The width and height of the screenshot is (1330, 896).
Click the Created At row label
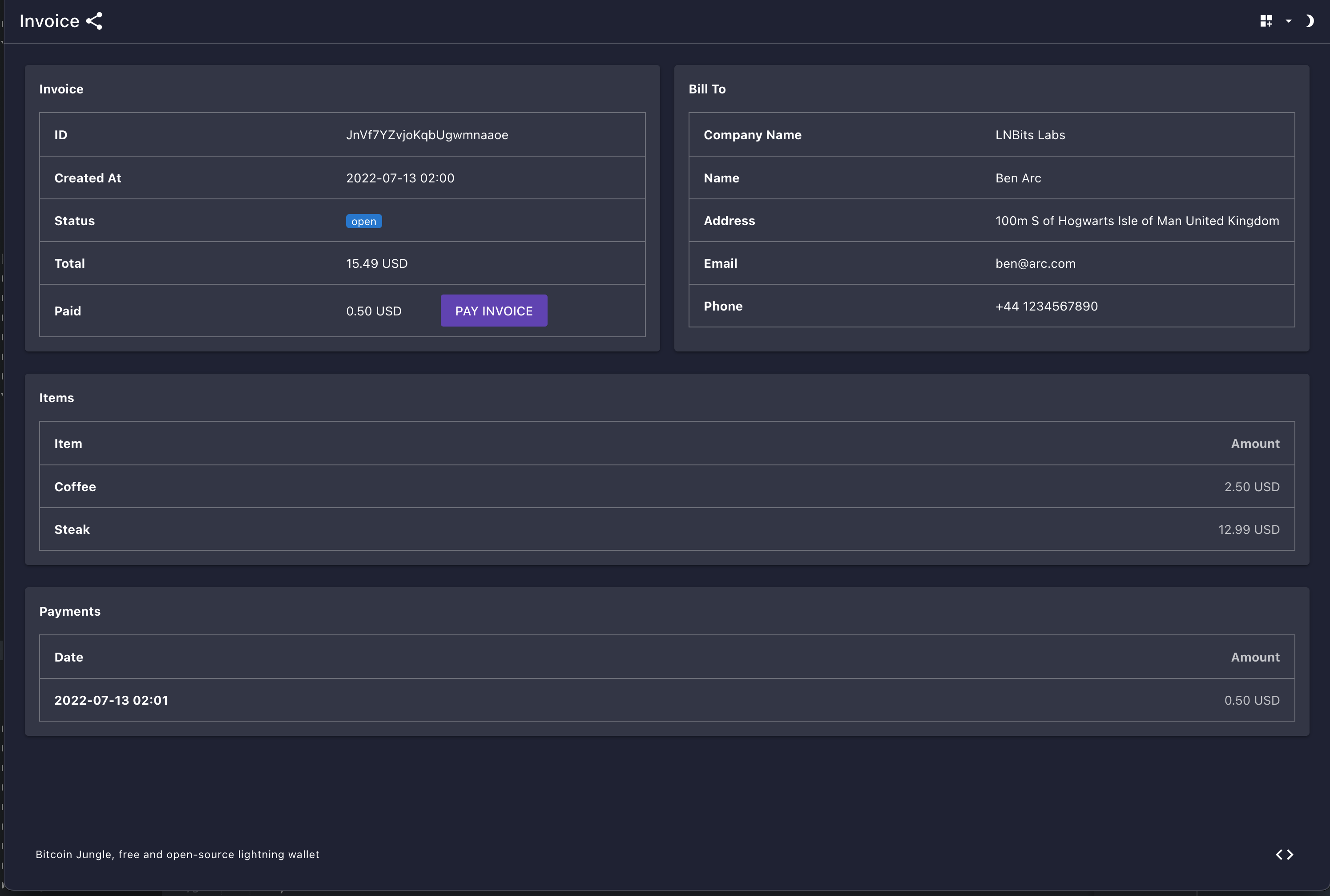click(x=88, y=178)
